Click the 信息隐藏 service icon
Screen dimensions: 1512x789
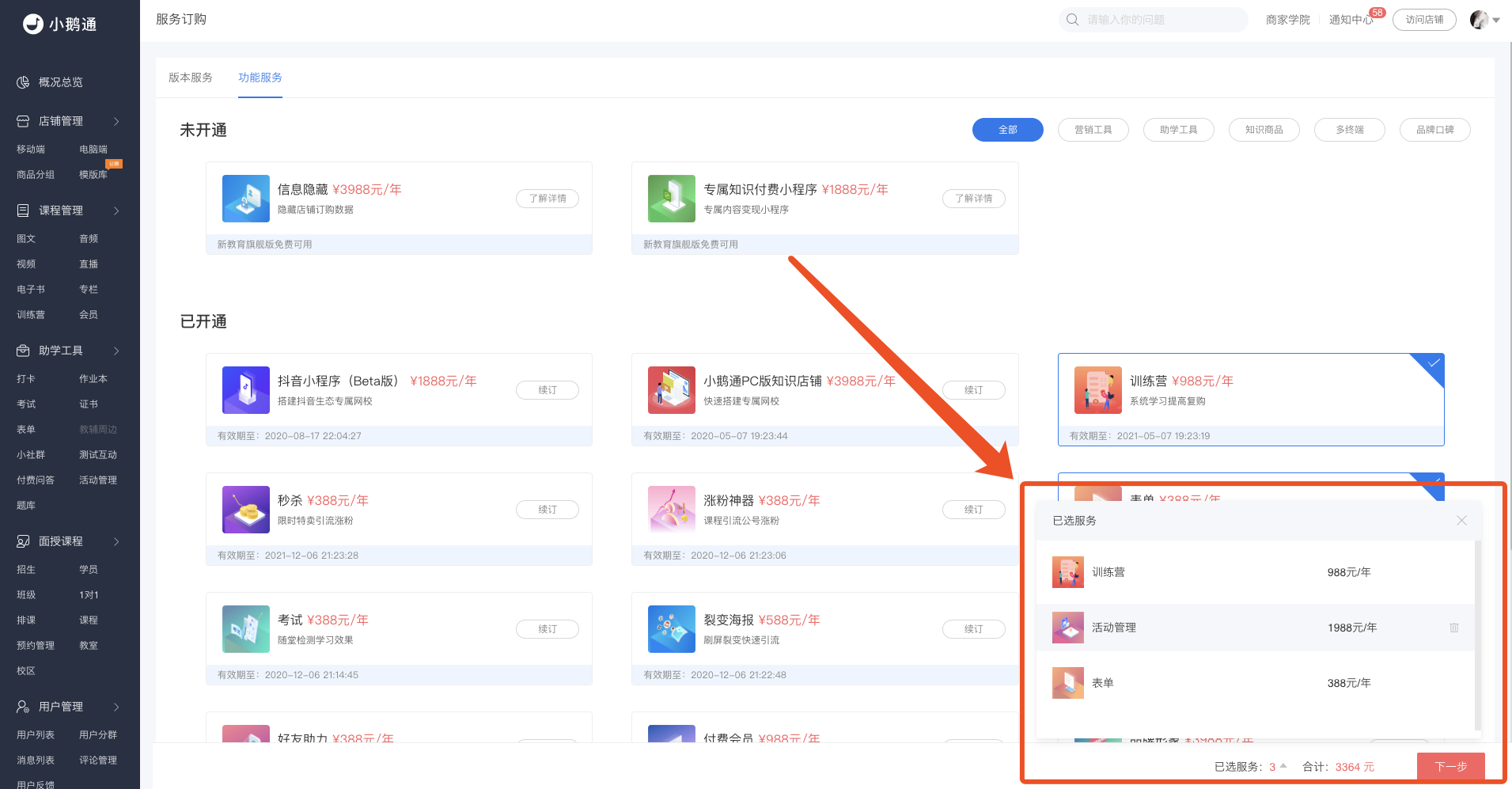[x=246, y=199]
